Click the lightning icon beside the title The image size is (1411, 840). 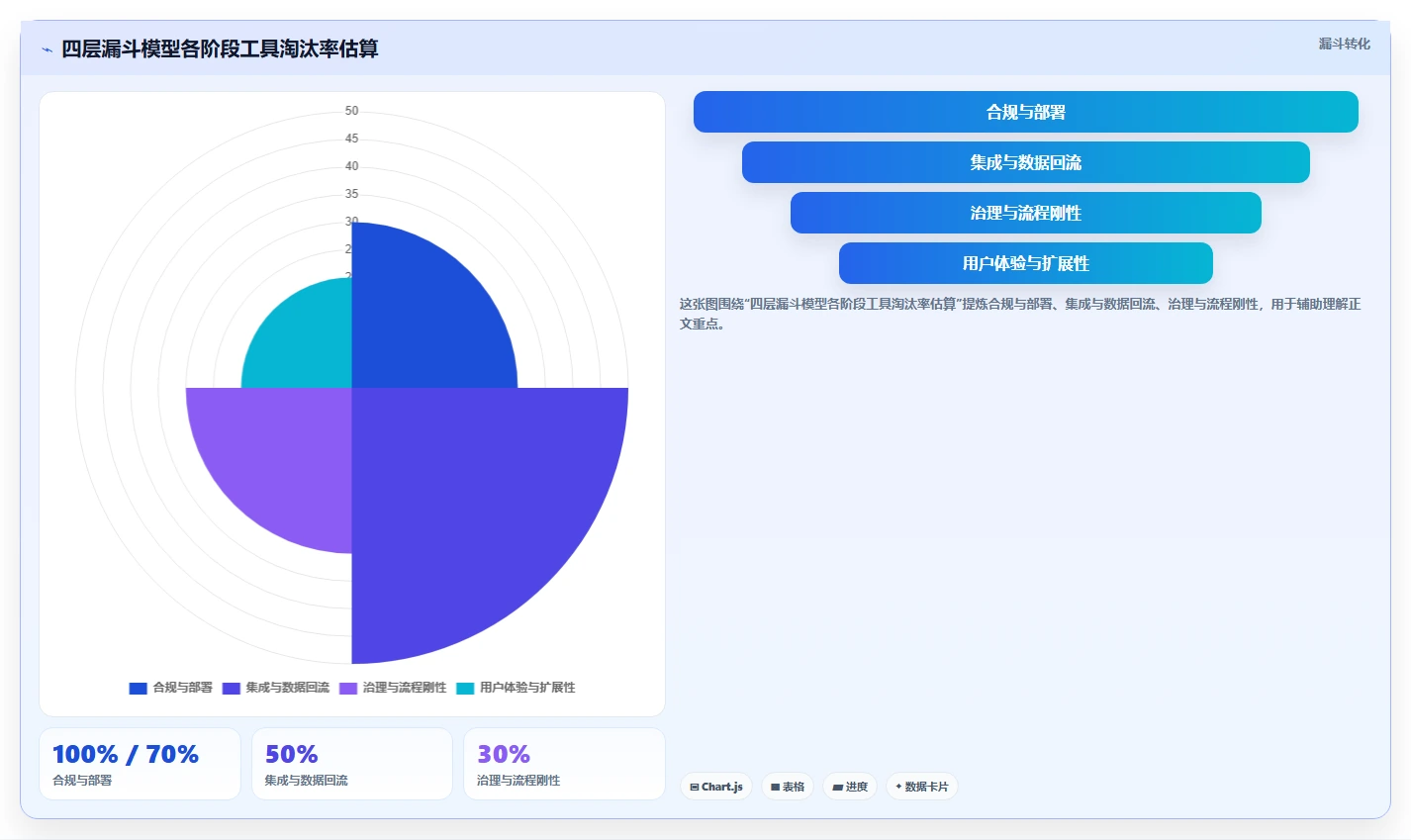point(47,49)
